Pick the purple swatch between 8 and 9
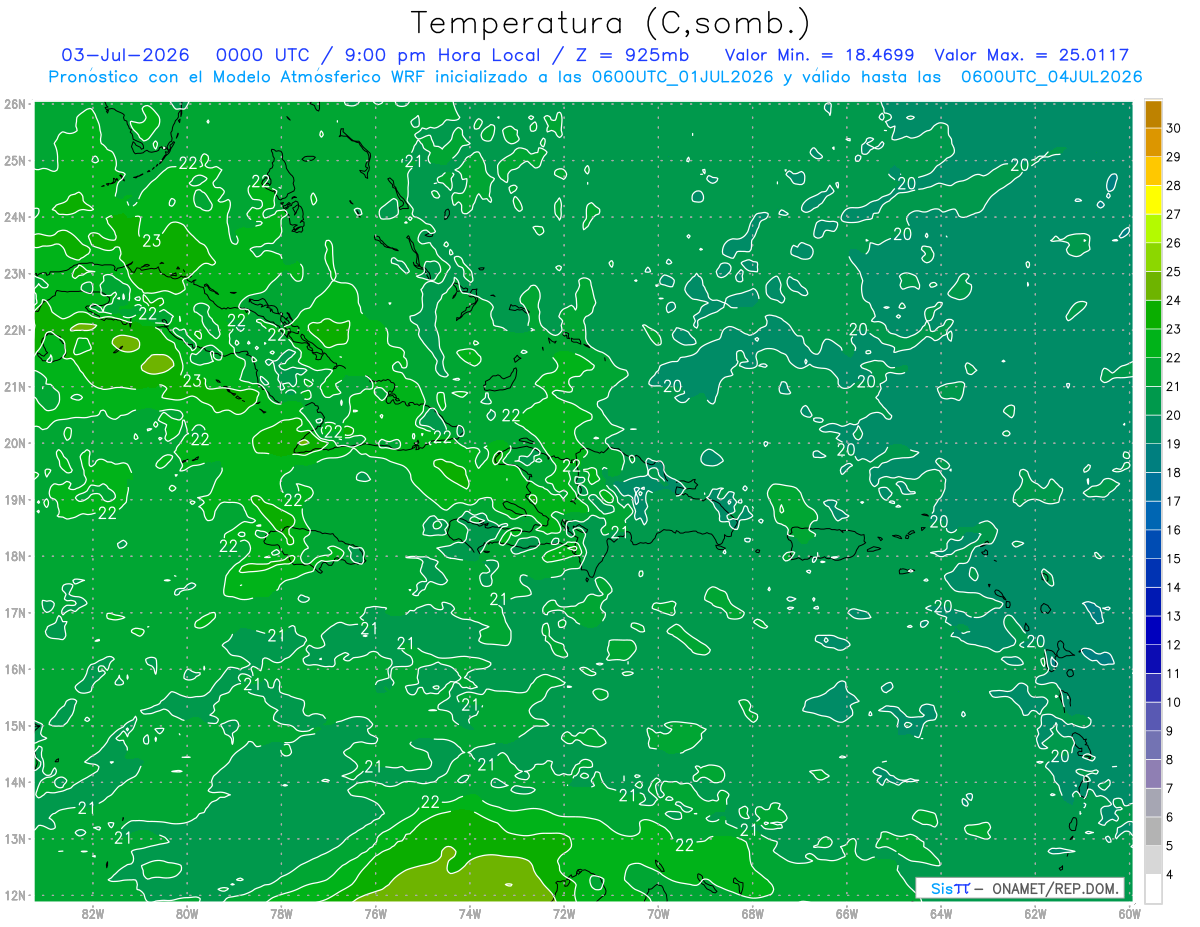This screenshot has width=1200, height=927. click(x=1153, y=745)
